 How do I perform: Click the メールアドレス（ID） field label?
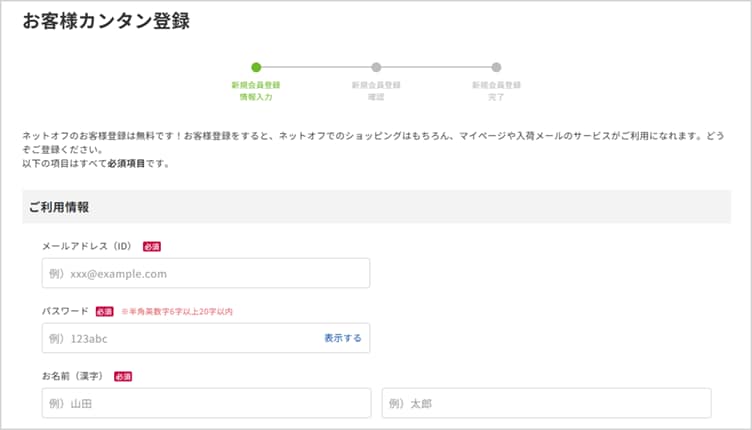88,245
